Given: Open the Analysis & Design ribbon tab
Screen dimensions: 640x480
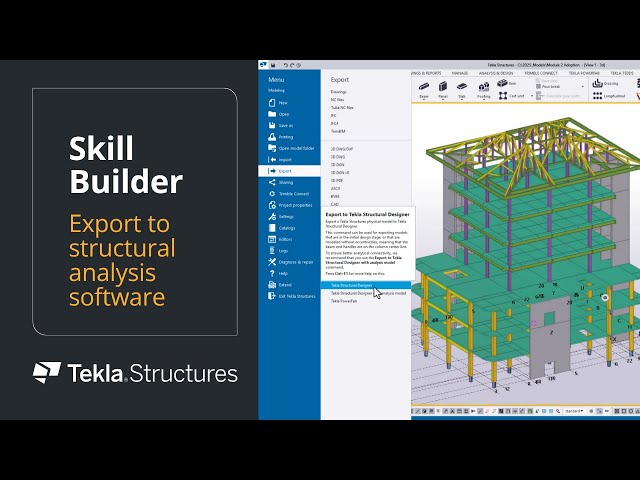Looking at the screenshot, I should coord(496,73).
